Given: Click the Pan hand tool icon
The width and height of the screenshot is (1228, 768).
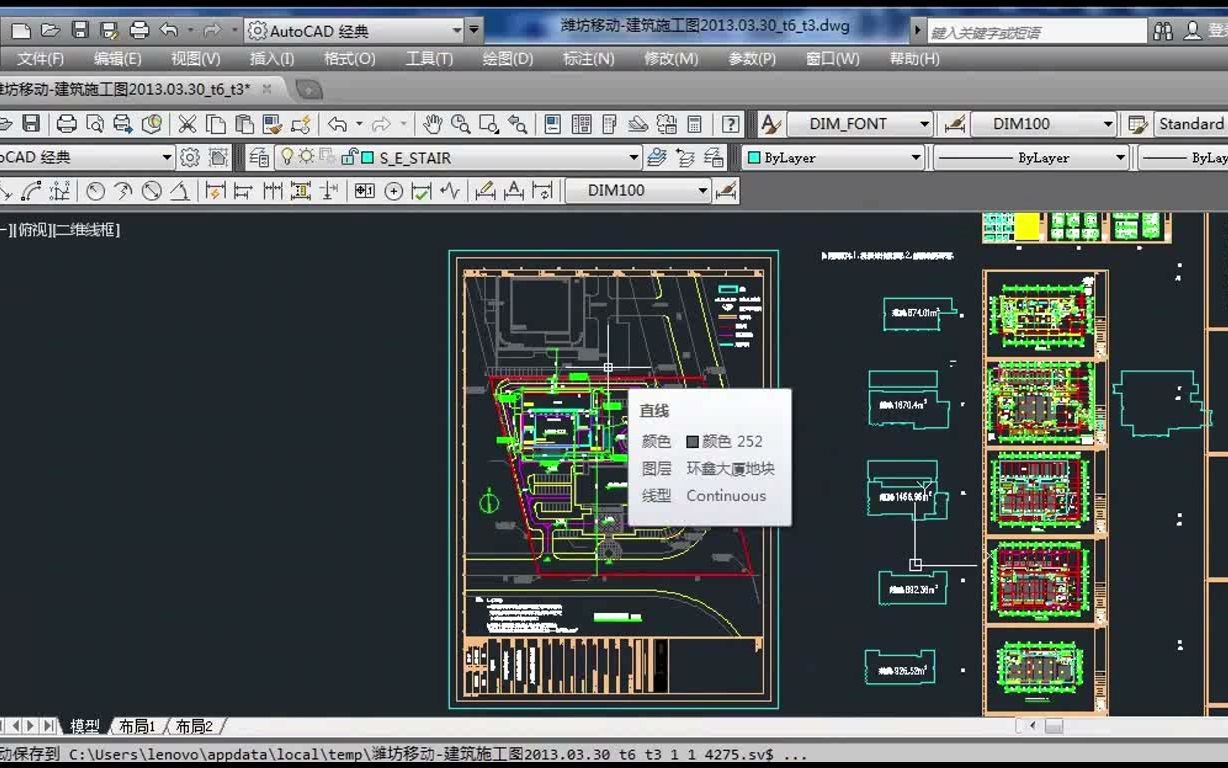Looking at the screenshot, I should pyautogui.click(x=432, y=124).
